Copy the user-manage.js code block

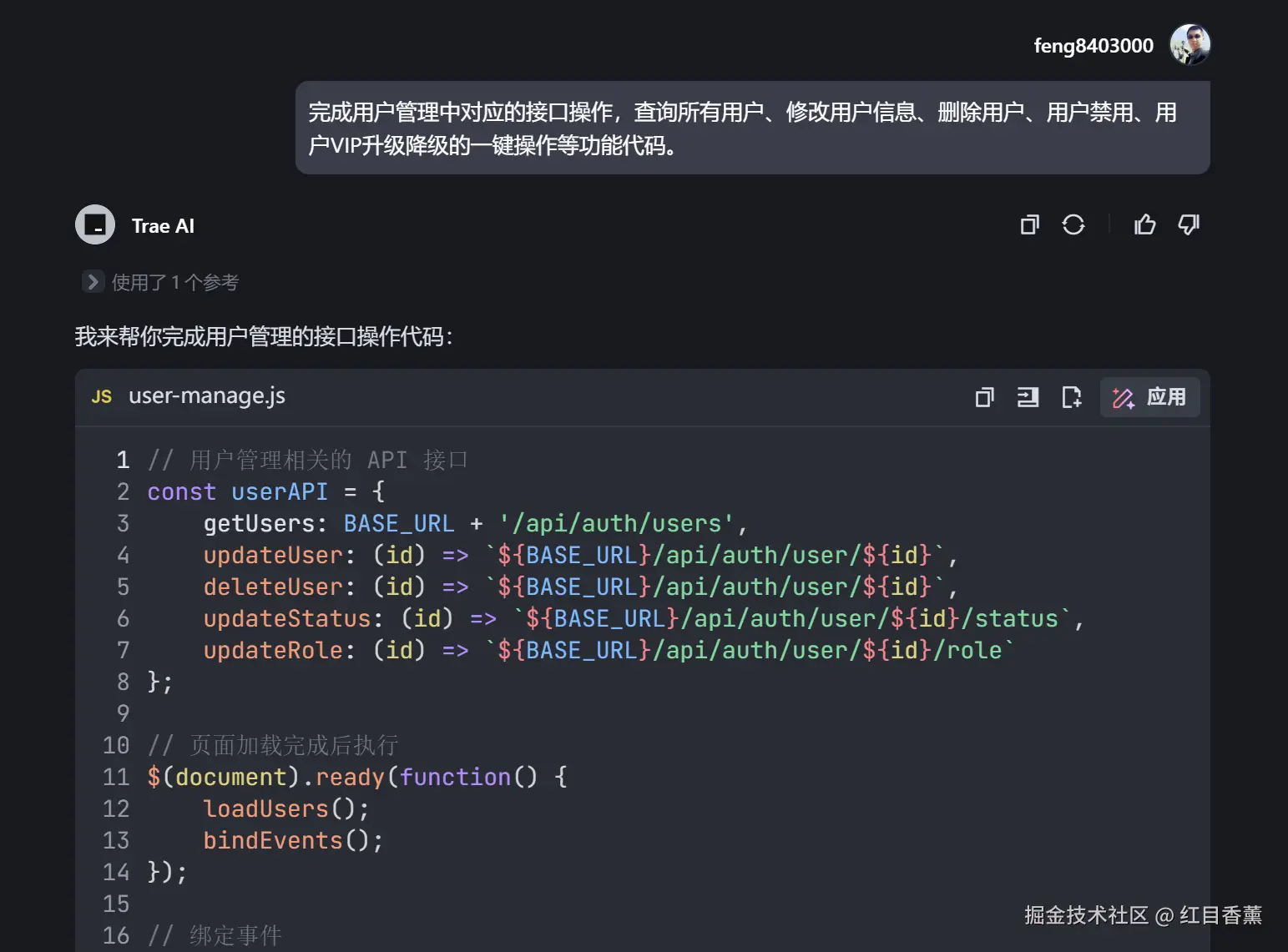(985, 397)
